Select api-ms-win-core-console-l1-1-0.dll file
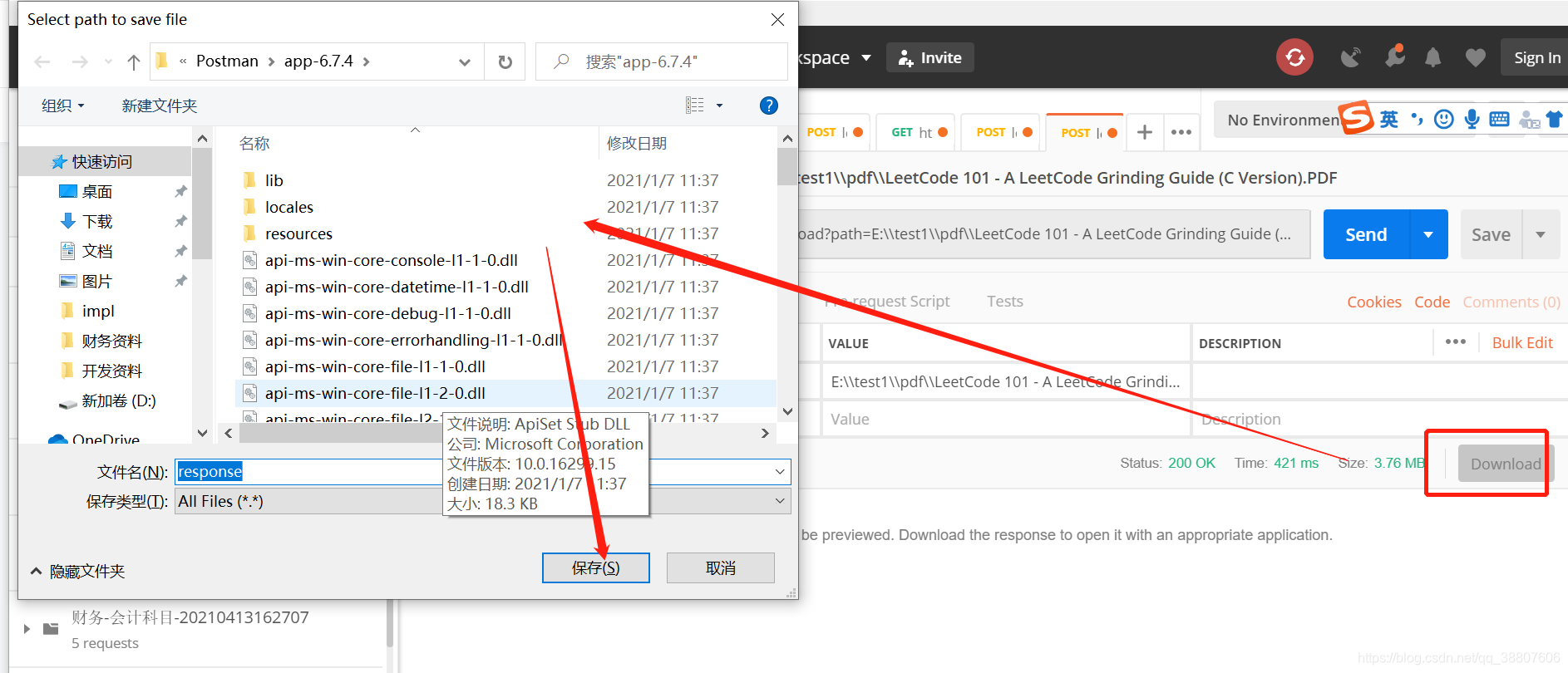1568x673 pixels. coord(391,260)
